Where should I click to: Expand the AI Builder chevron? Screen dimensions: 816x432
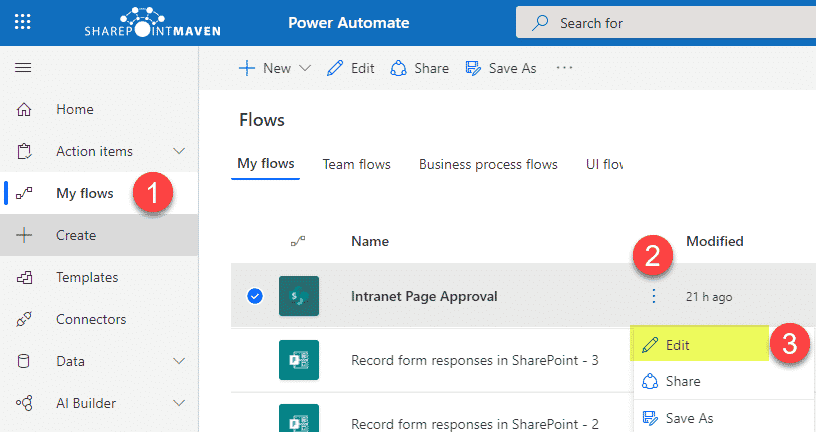pos(178,403)
